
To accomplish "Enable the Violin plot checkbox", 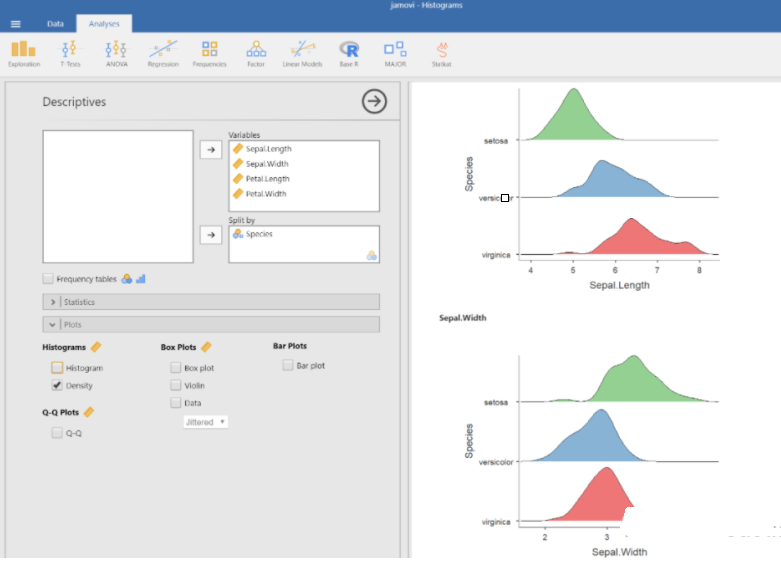I will pyautogui.click(x=176, y=385).
